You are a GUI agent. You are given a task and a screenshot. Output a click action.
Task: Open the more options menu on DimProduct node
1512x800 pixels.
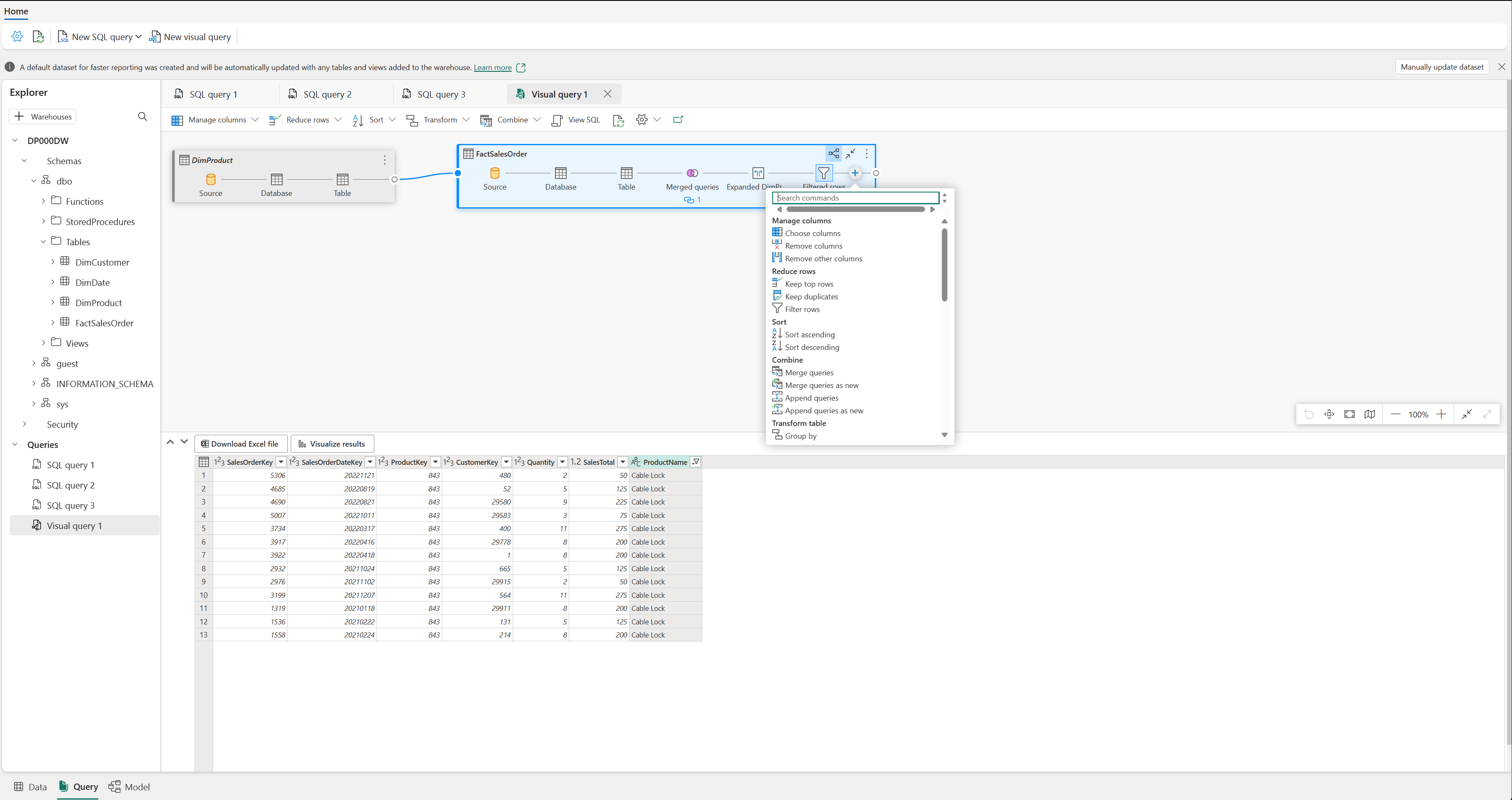click(384, 160)
